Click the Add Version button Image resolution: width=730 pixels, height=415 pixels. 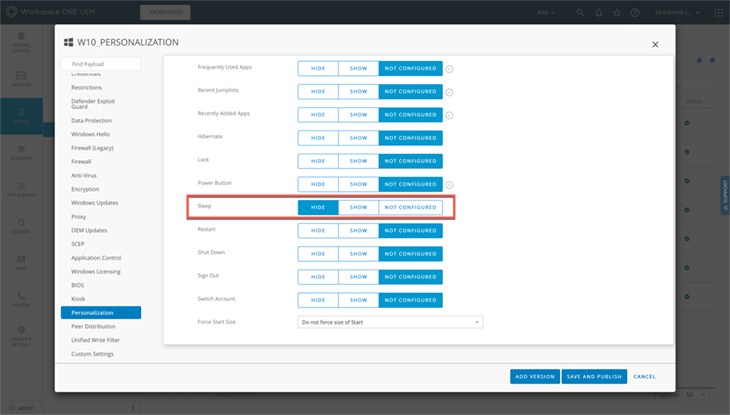[533, 377]
